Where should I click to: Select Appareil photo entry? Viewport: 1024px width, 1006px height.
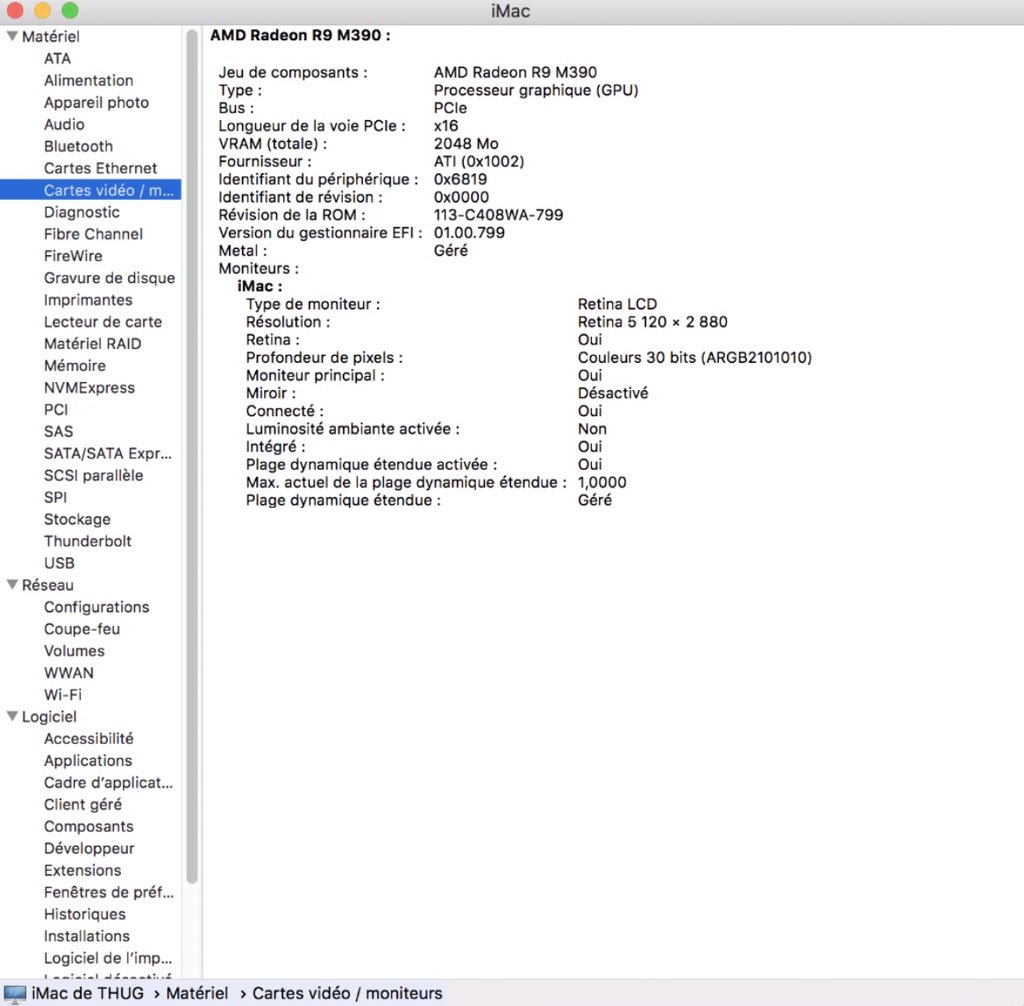click(97, 103)
